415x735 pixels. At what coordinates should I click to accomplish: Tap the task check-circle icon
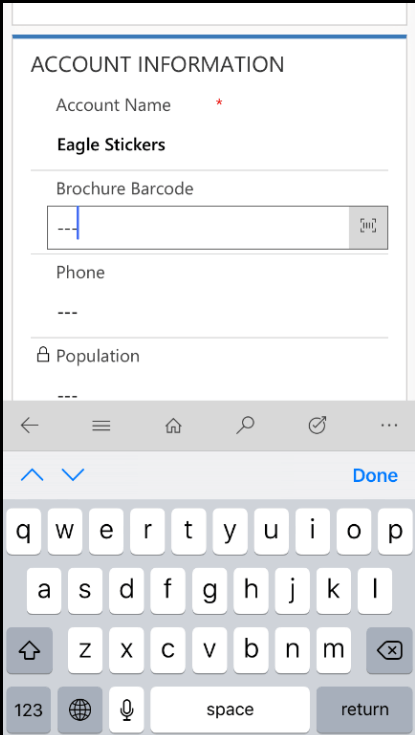click(317, 425)
